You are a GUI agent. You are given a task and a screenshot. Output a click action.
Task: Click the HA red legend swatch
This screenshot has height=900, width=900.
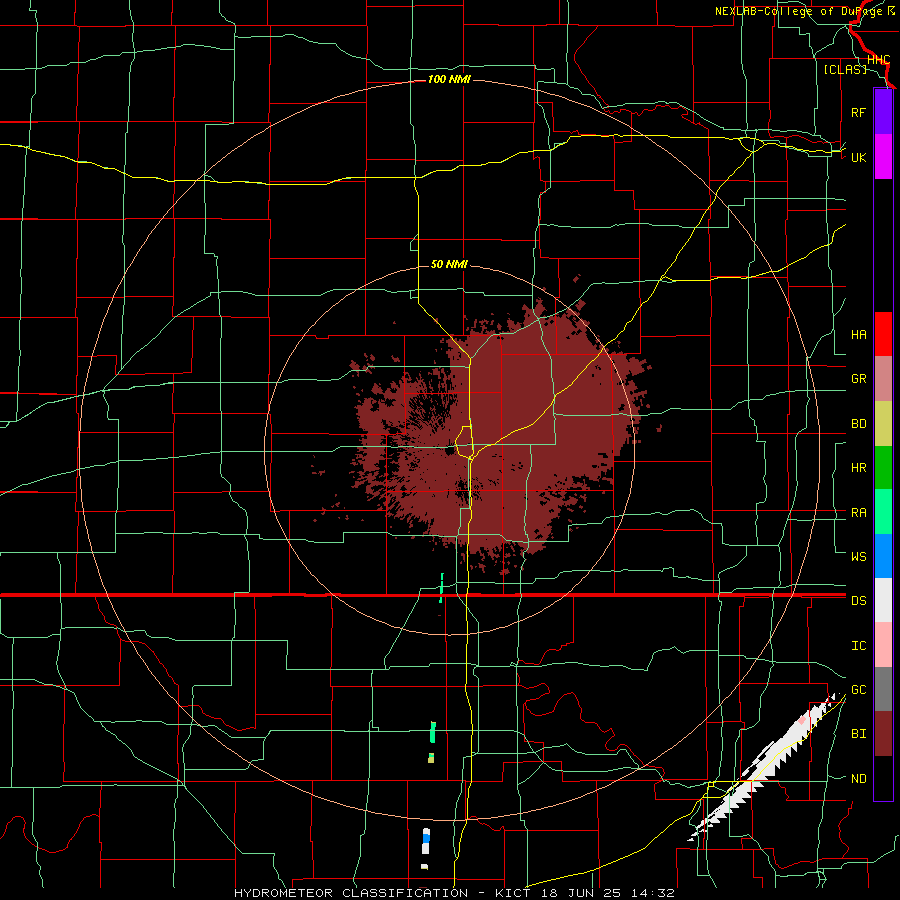coord(883,334)
